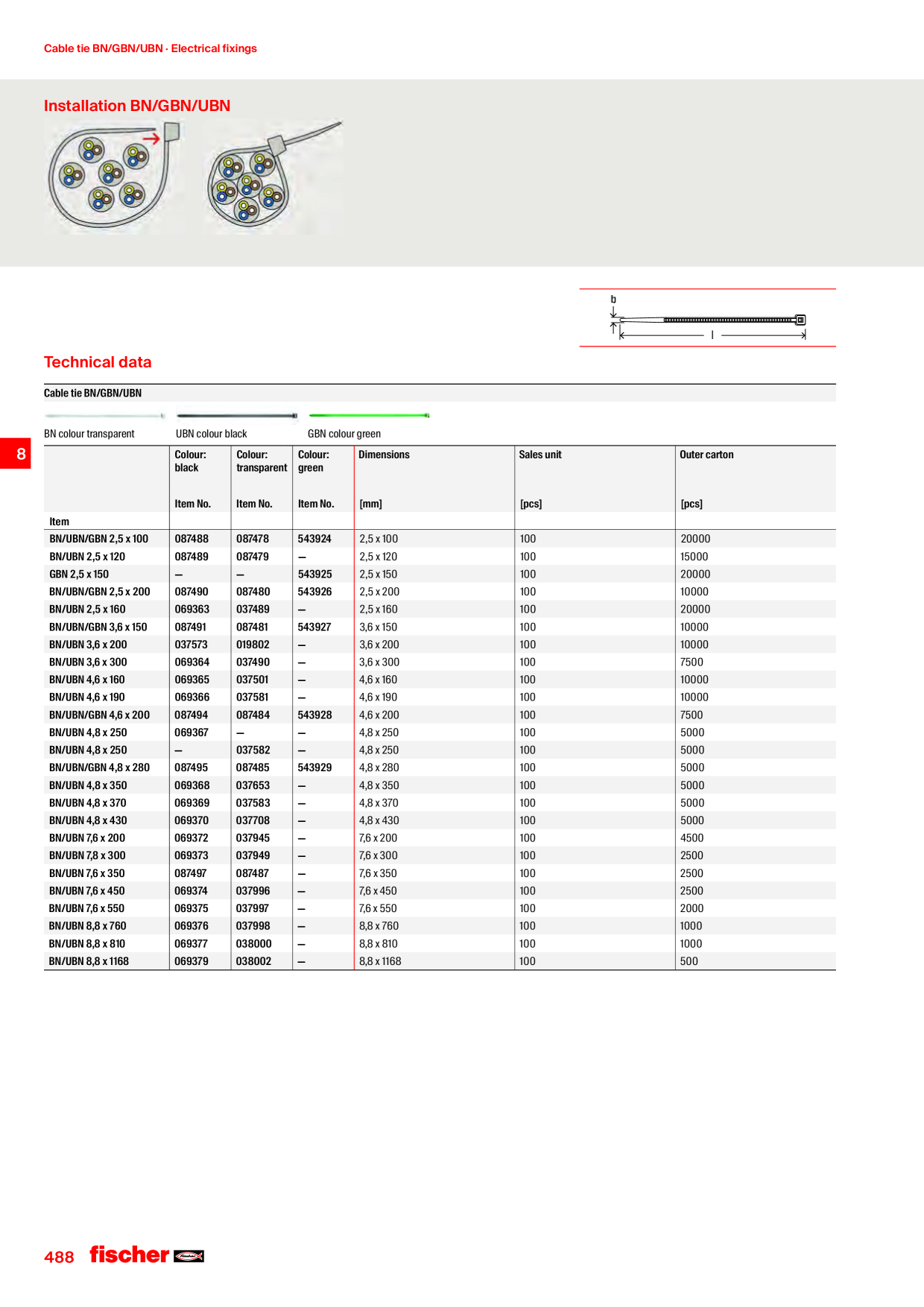Click the transparent BN cable tie sample
Image resolution: width=924 pixels, height=1307 pixels.
coord(105,415)
